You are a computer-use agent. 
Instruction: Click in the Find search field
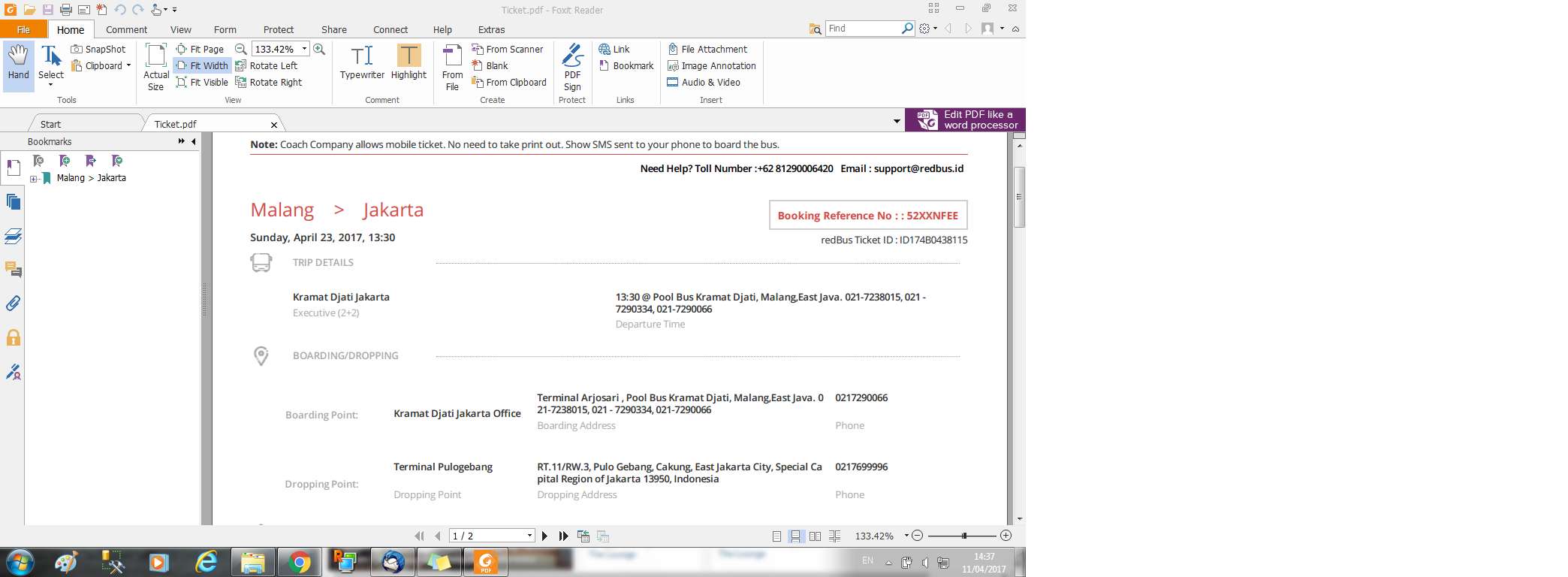pyautogui.click(x=864, y=29)
